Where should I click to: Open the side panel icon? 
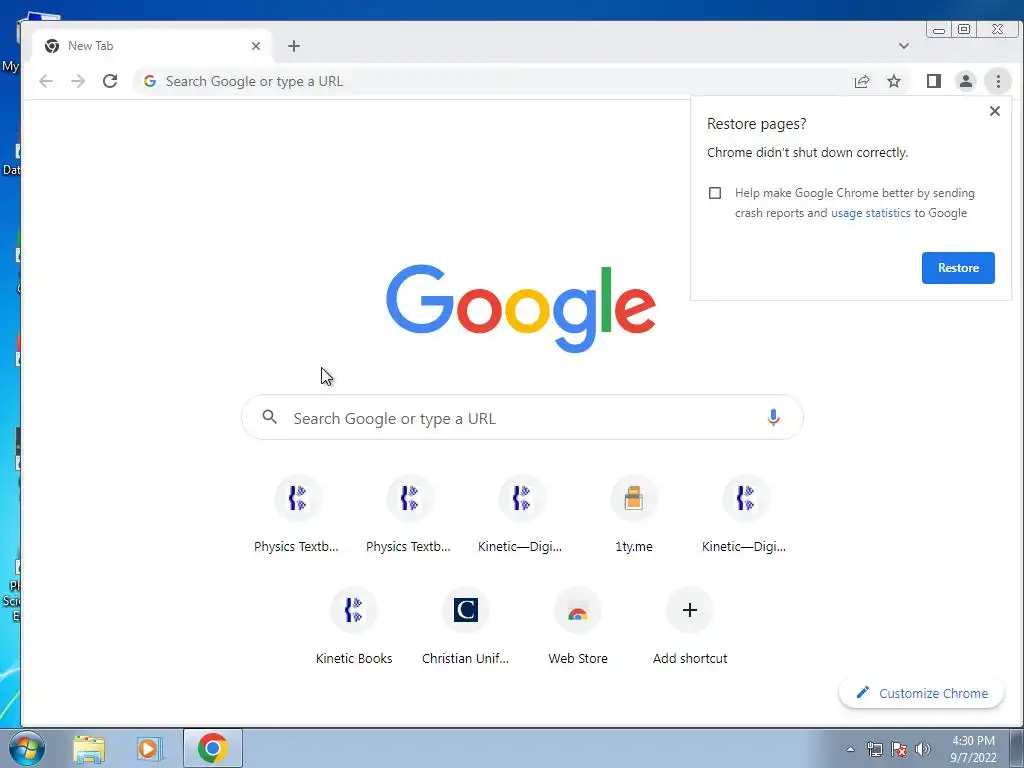[x=934, y=81]
